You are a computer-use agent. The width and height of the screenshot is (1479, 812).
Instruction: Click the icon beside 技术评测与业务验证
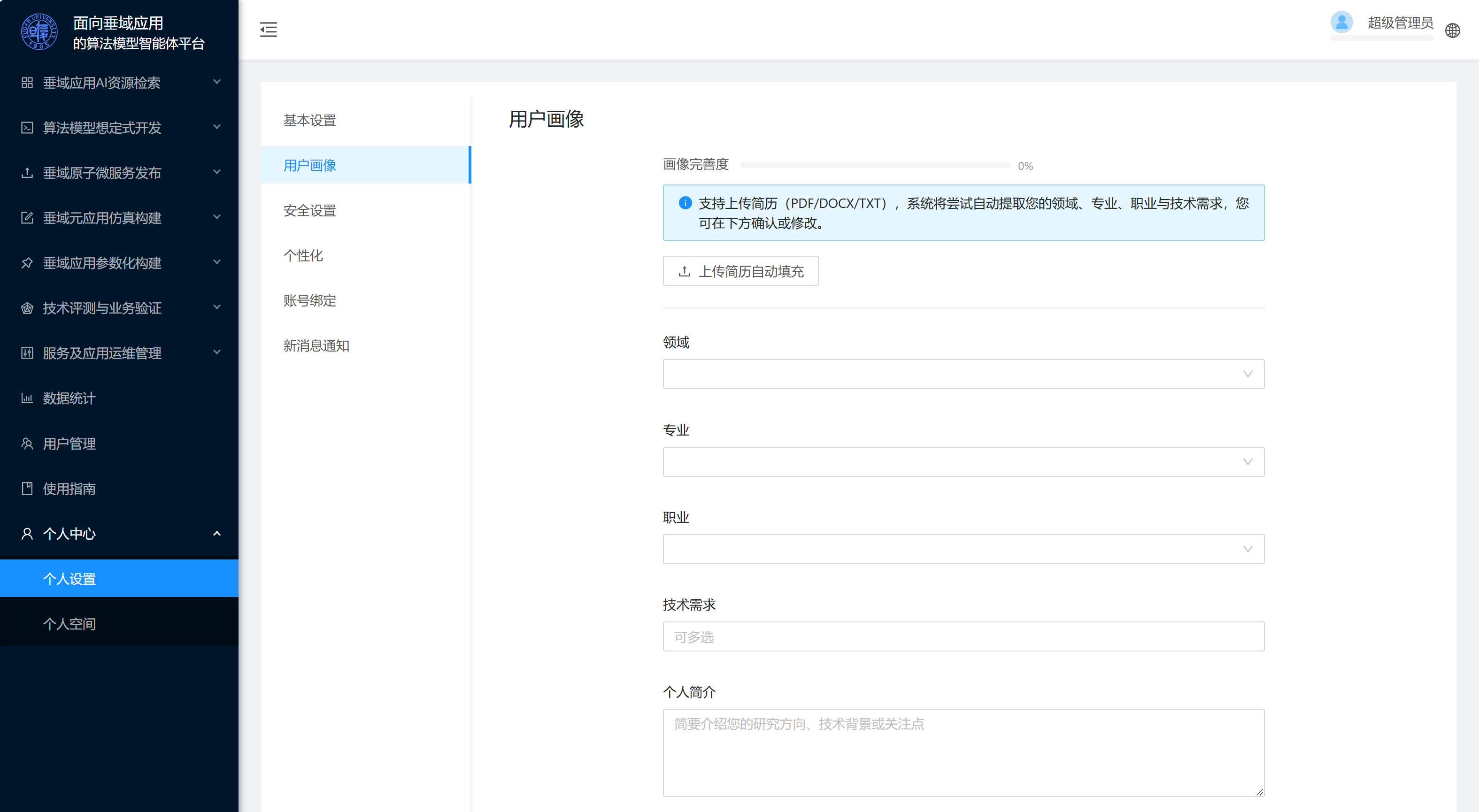(27, 308)
